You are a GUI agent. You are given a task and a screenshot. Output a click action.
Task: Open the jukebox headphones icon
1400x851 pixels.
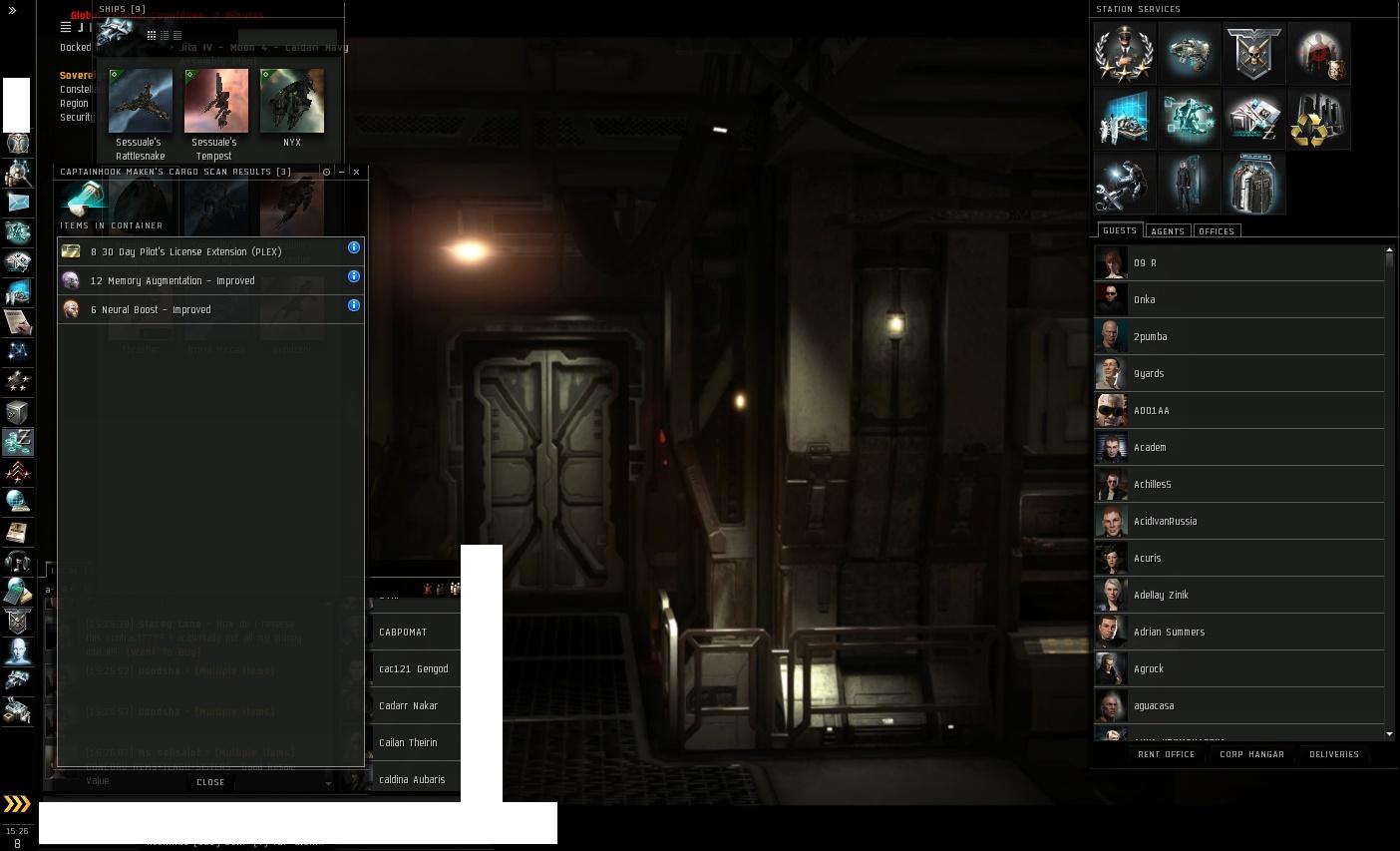(17, 562)
